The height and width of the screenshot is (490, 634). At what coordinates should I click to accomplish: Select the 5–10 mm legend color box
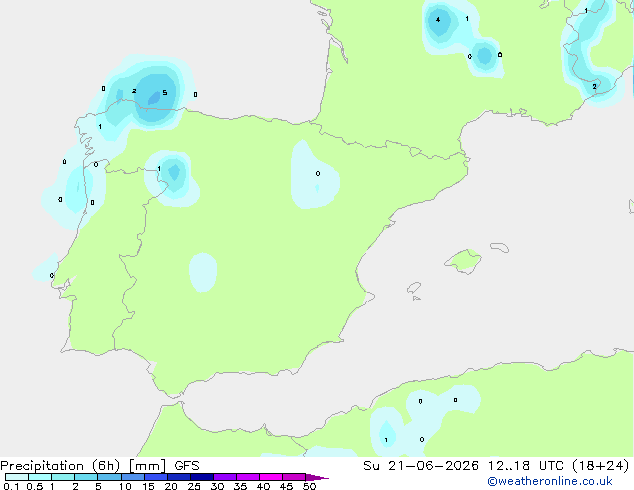click(109, 477)
